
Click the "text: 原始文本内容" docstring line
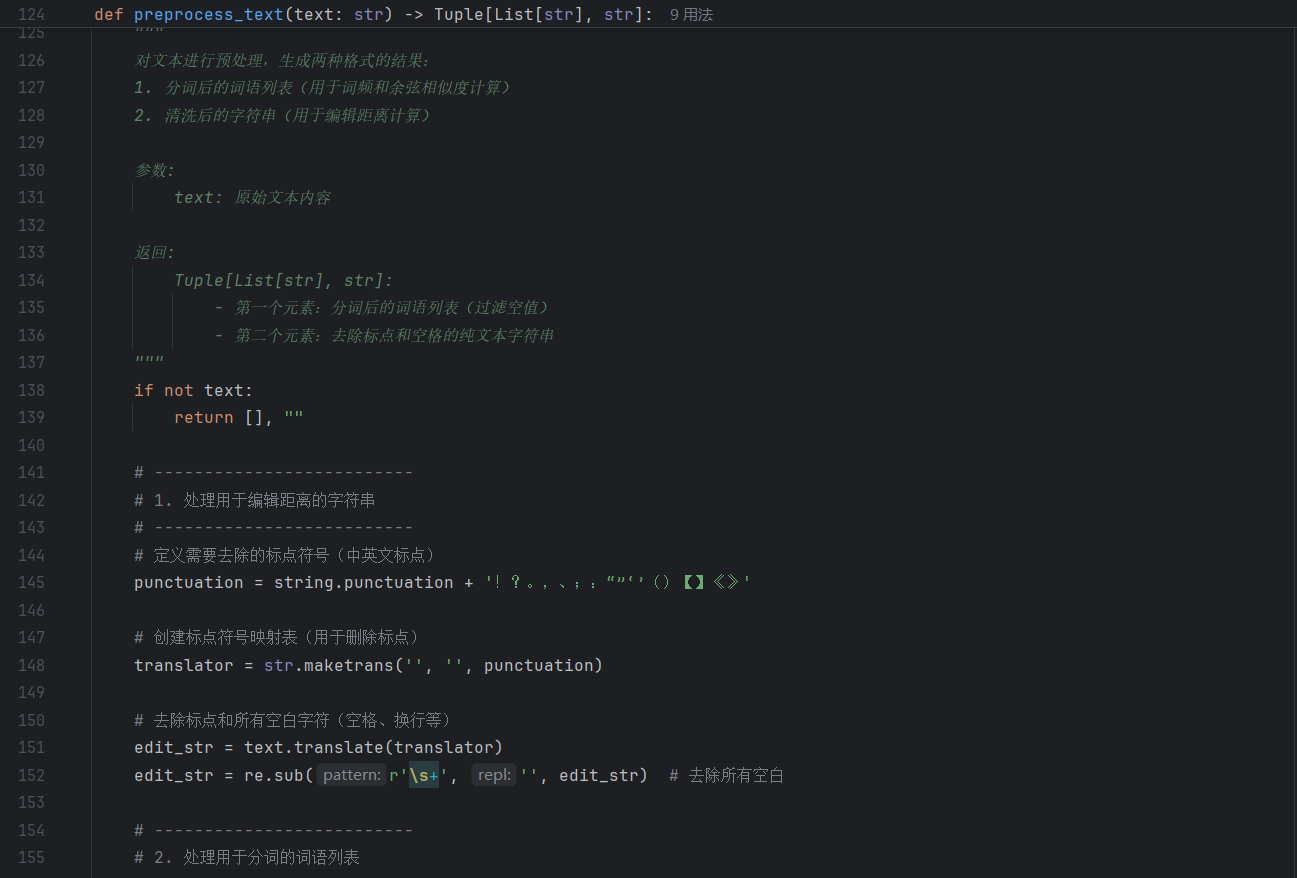pyautogui.click(x=252, y=197)
